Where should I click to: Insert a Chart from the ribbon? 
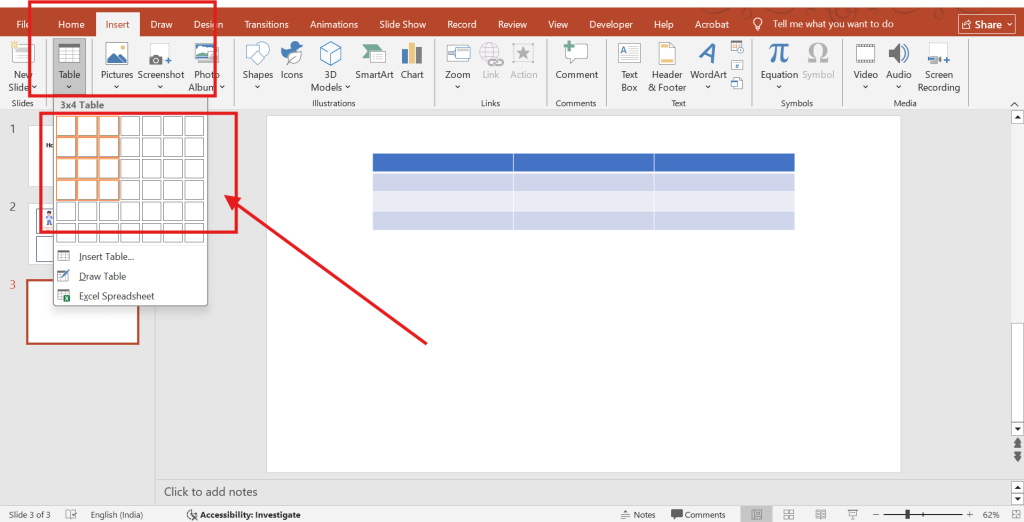click(412, 61)
